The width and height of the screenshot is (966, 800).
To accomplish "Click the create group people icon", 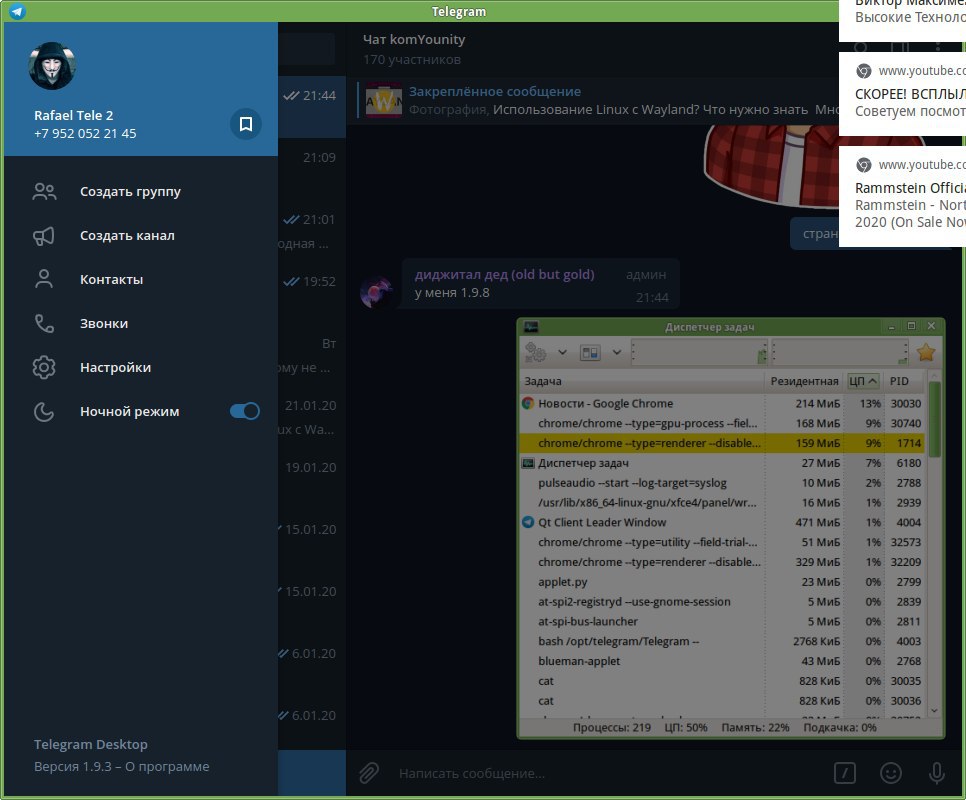I will click(x=44, y=192).
